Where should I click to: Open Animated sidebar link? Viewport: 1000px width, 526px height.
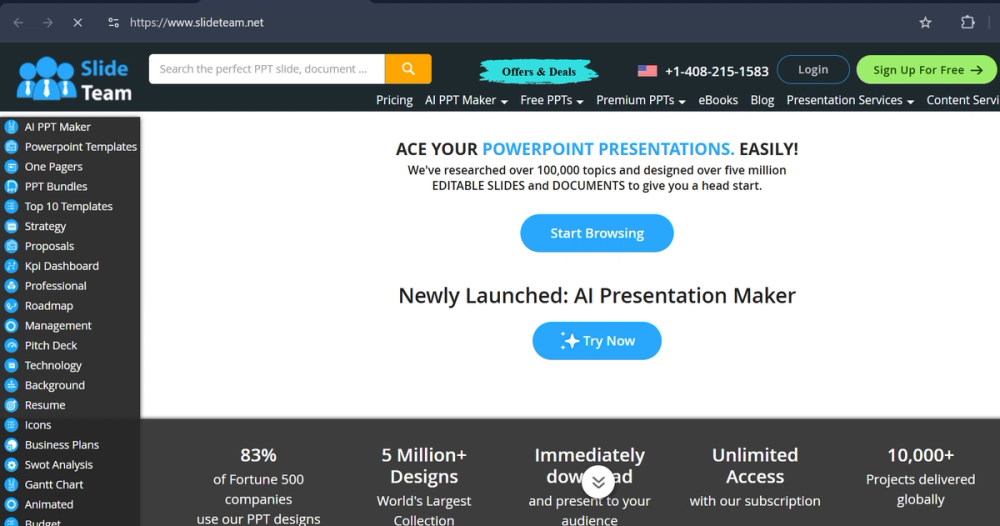pyautogui.click(x=49, y=504)
